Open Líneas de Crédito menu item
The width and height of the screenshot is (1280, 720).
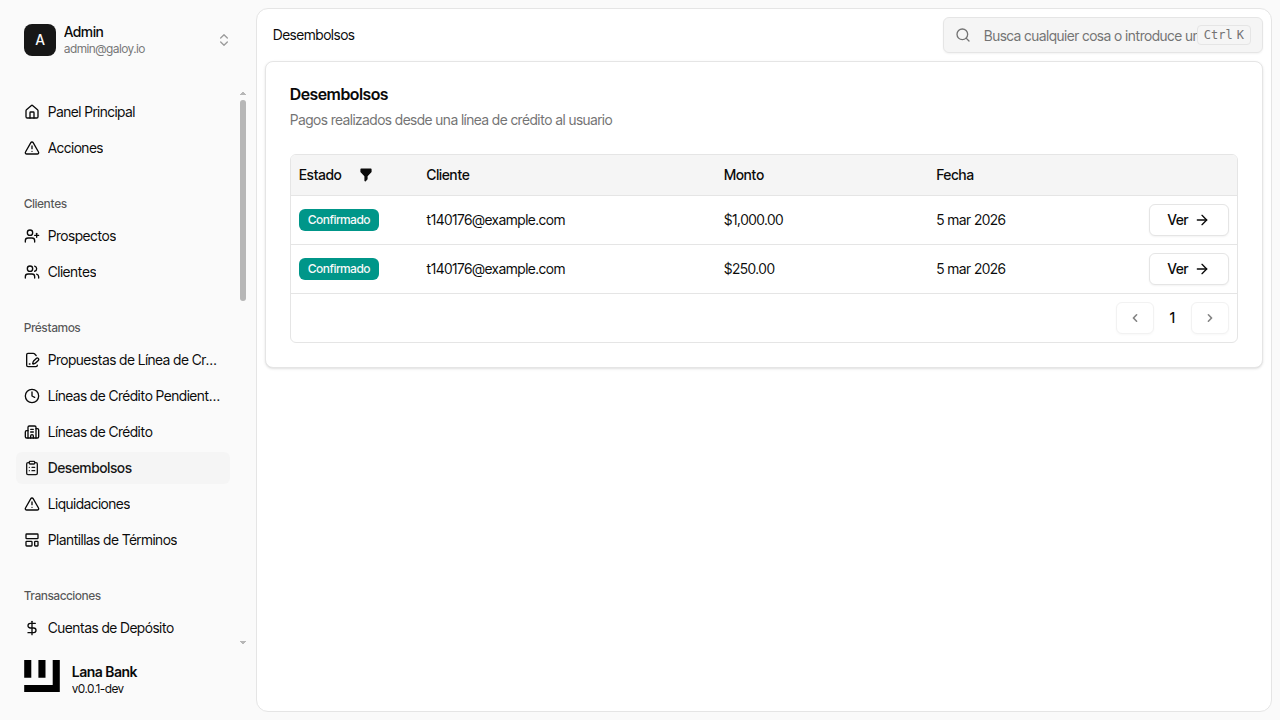click(100, 432)
